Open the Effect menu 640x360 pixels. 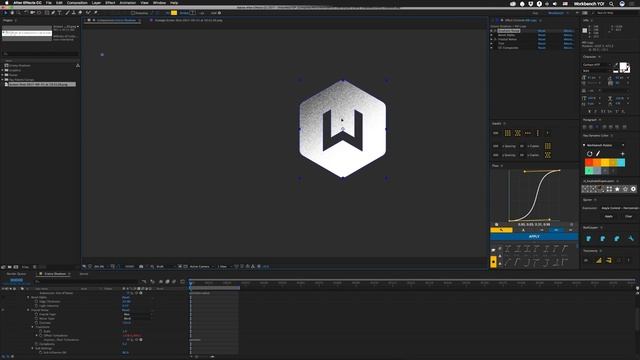pos(110,3)
